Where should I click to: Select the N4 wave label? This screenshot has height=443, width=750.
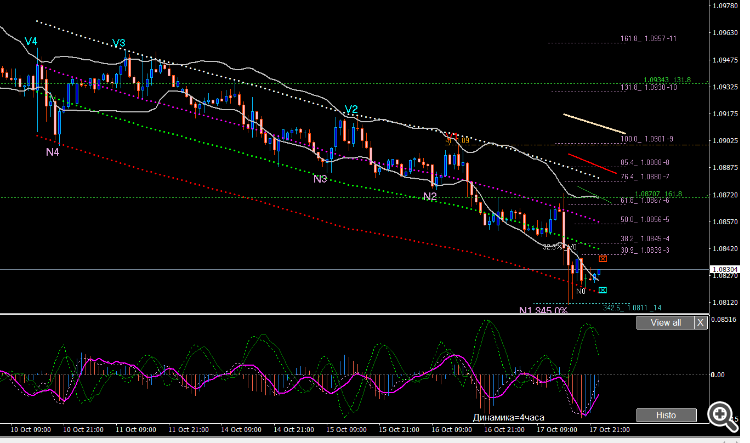(x=53, y=152)
